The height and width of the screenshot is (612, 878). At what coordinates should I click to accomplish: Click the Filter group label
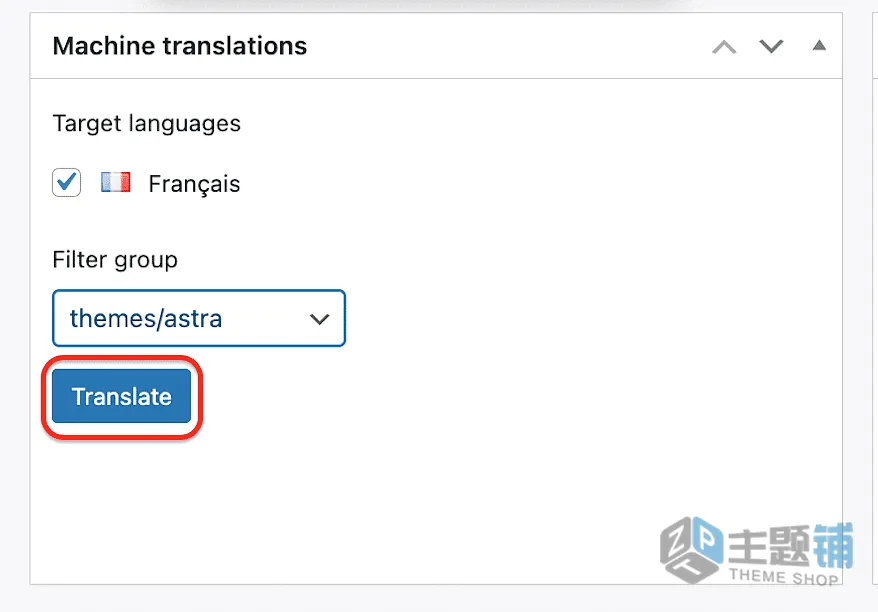tap(115, 260)
